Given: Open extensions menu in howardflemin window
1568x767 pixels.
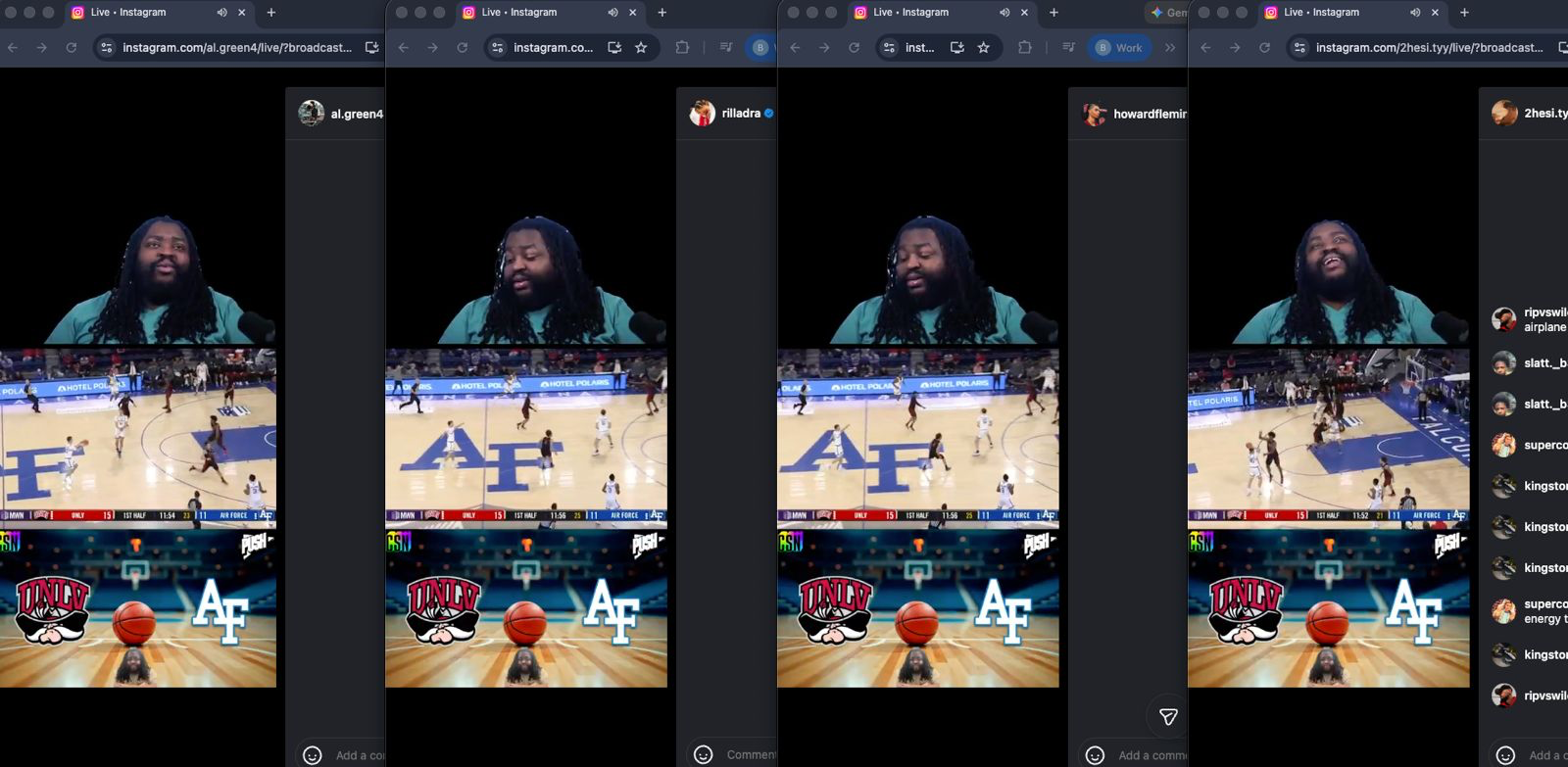Looking at the screenshot, I should (x=1025, y=47).
